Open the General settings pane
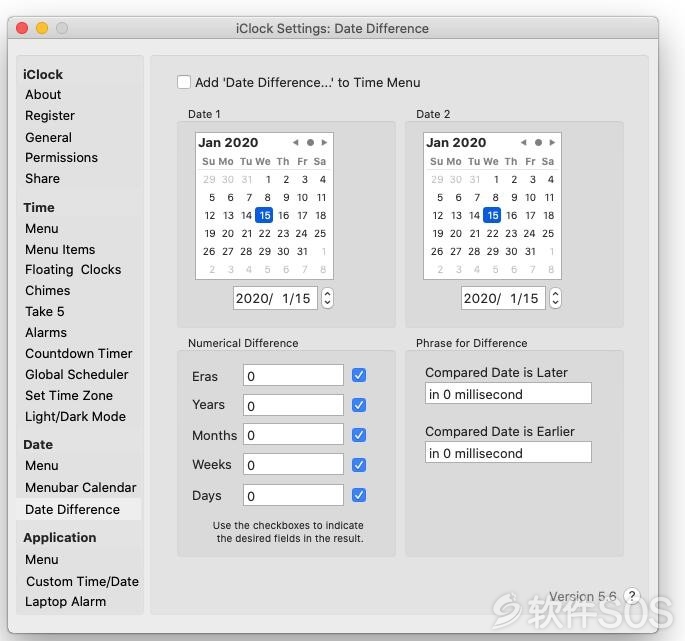The height and width of the screenshot is (641, 685). [48, 137]
